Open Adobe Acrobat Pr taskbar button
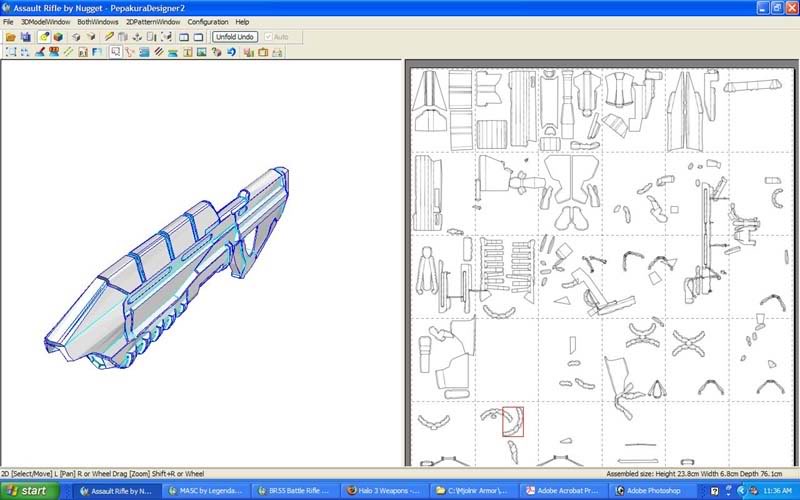 tap(562, 491)
